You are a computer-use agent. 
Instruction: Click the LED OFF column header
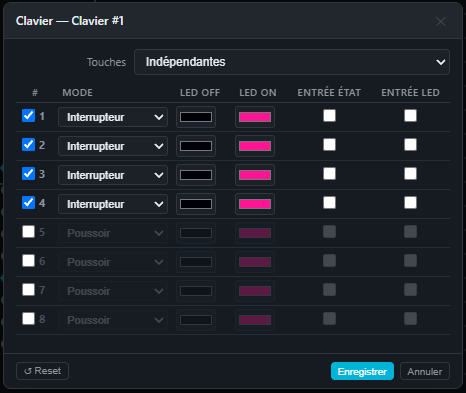click(200, 93)
